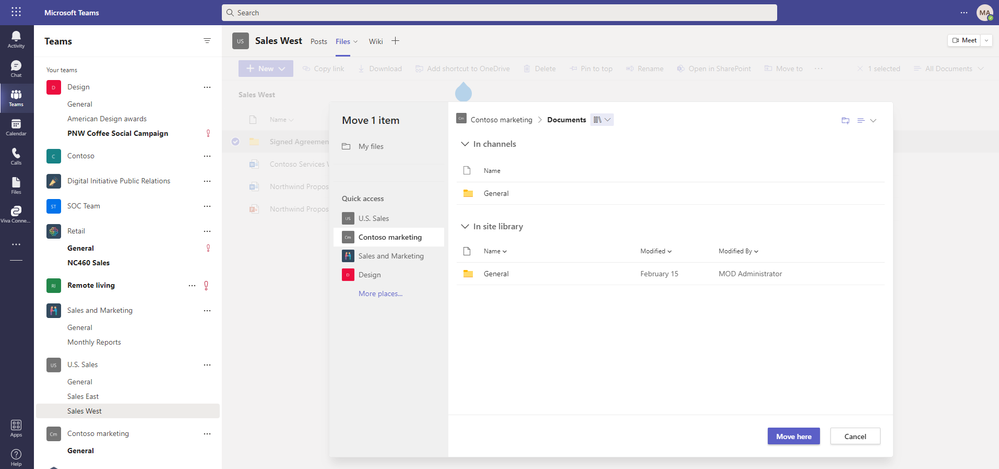Open the Sales East channel
The image size is (999, 469).
click(83, 397)
